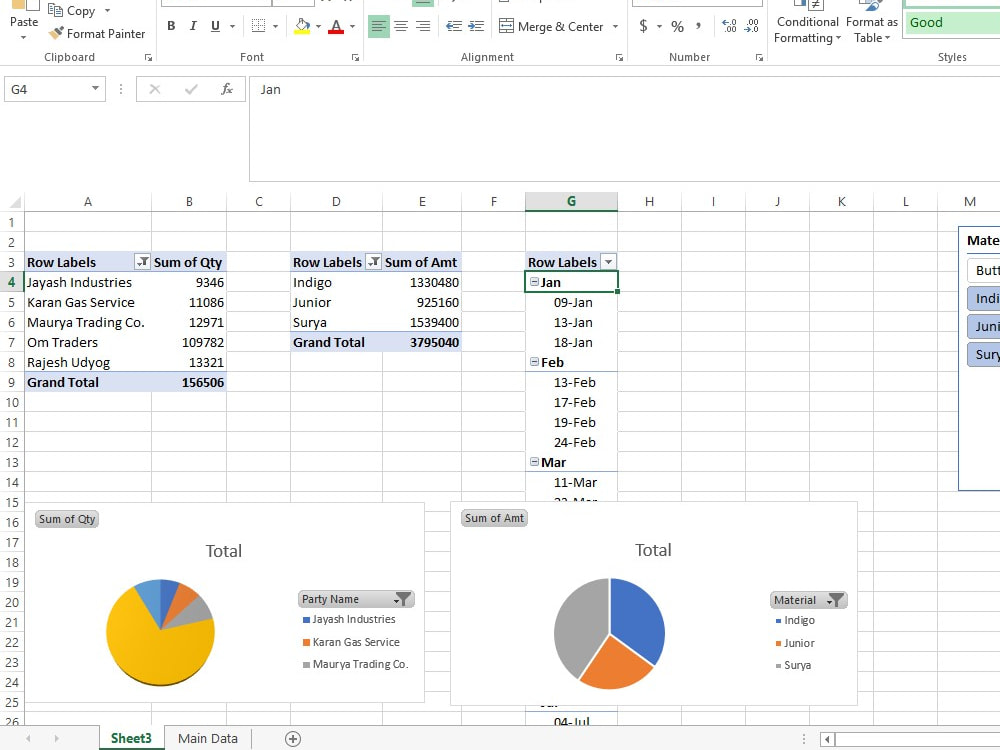
Task: Click in the formula bar text area
Action: click(624, 129)
